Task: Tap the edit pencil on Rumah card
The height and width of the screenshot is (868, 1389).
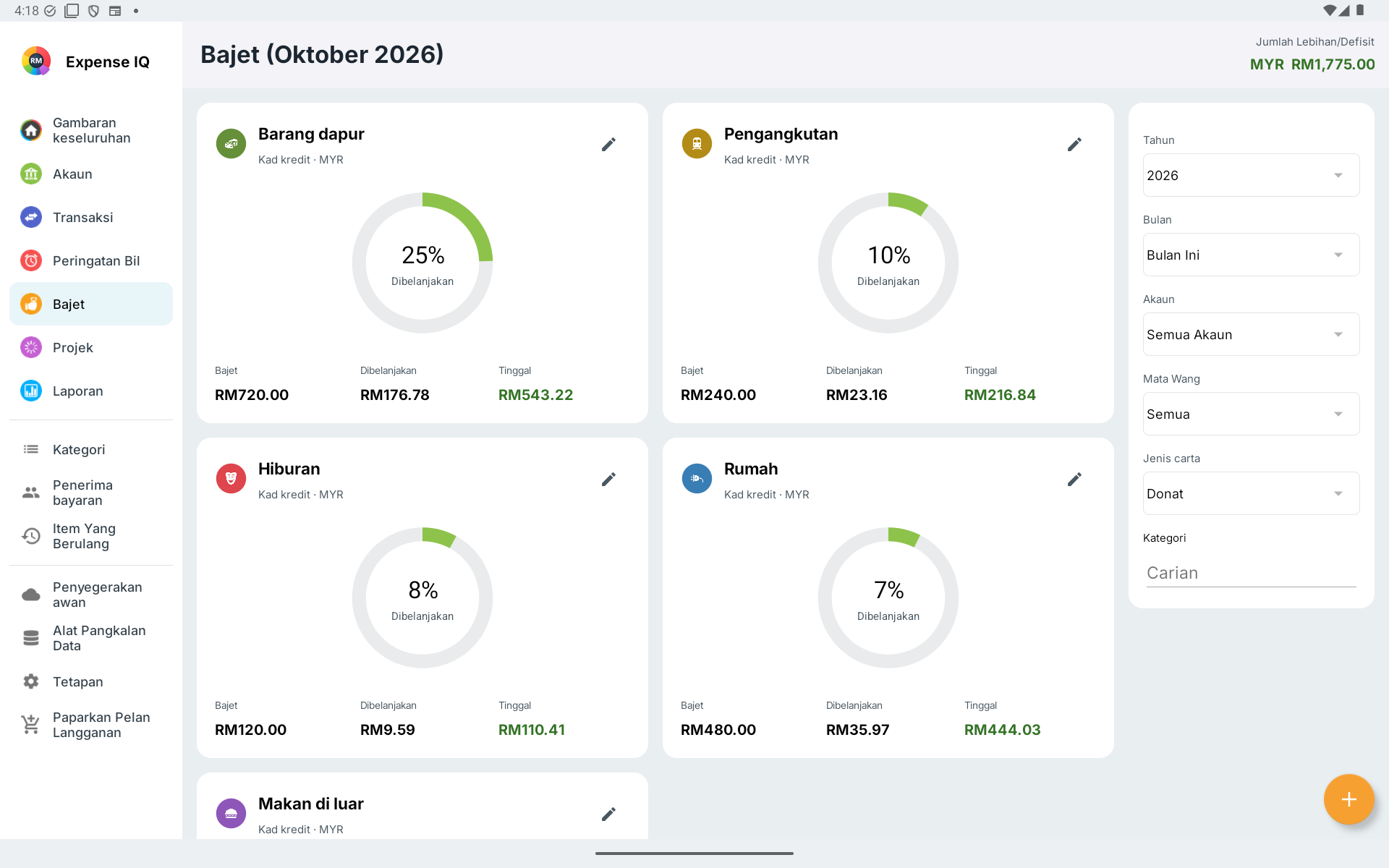Action: click(x=1074, y=480)
